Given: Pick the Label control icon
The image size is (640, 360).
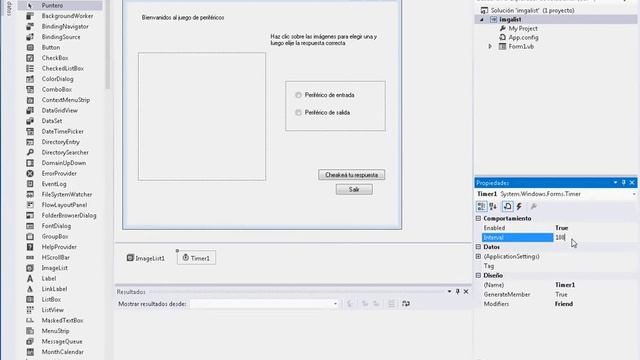Looking at the screenshot, I should [30, 278].
